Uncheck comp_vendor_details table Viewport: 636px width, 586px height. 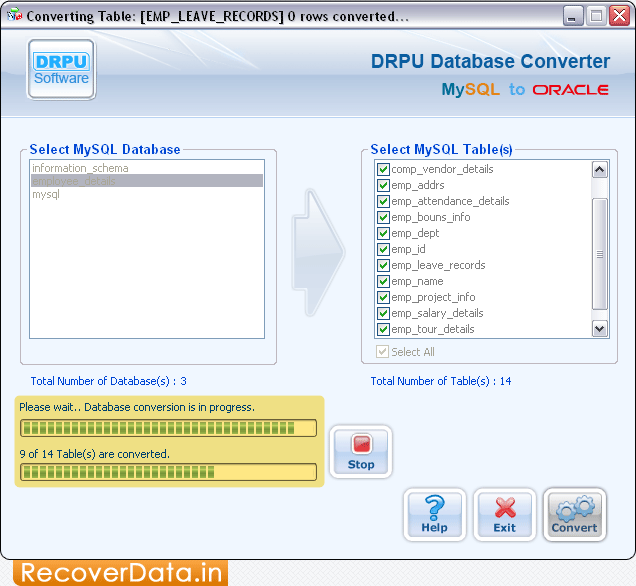(x=383, y=169)
